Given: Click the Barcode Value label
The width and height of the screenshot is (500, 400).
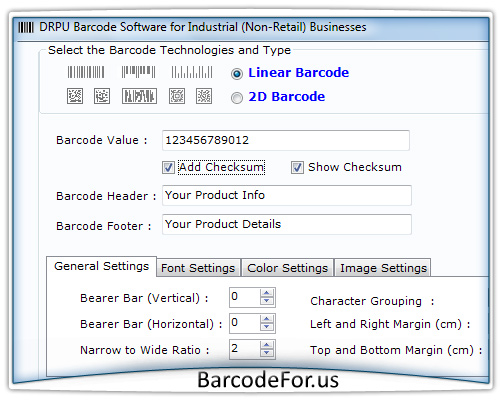Looking at the screenshot, I should point(102,140).
